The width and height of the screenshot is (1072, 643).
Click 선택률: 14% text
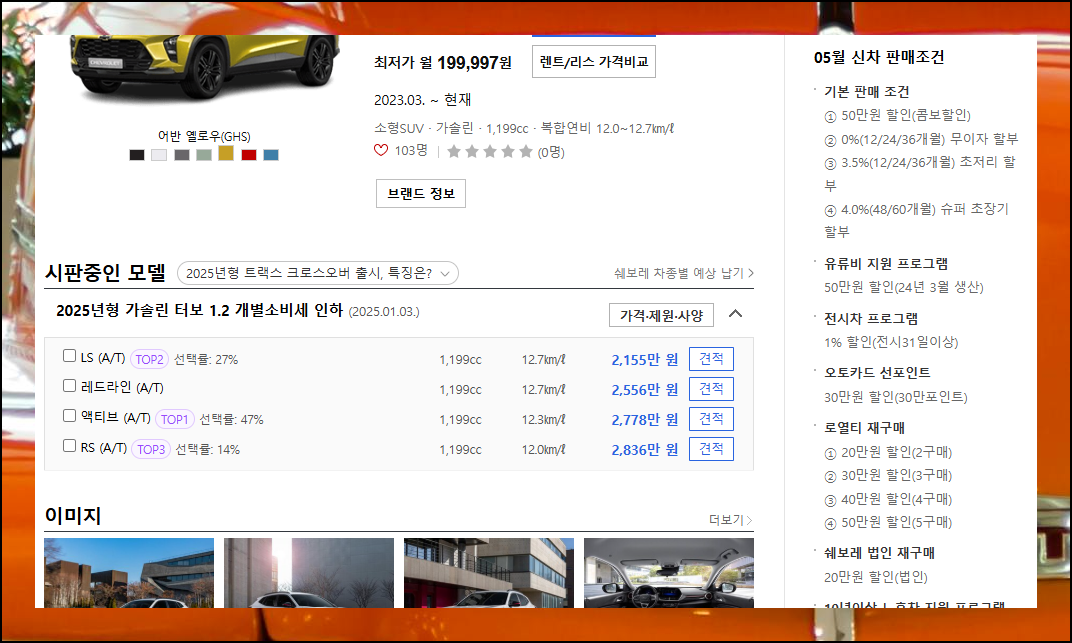coord(207,450)
